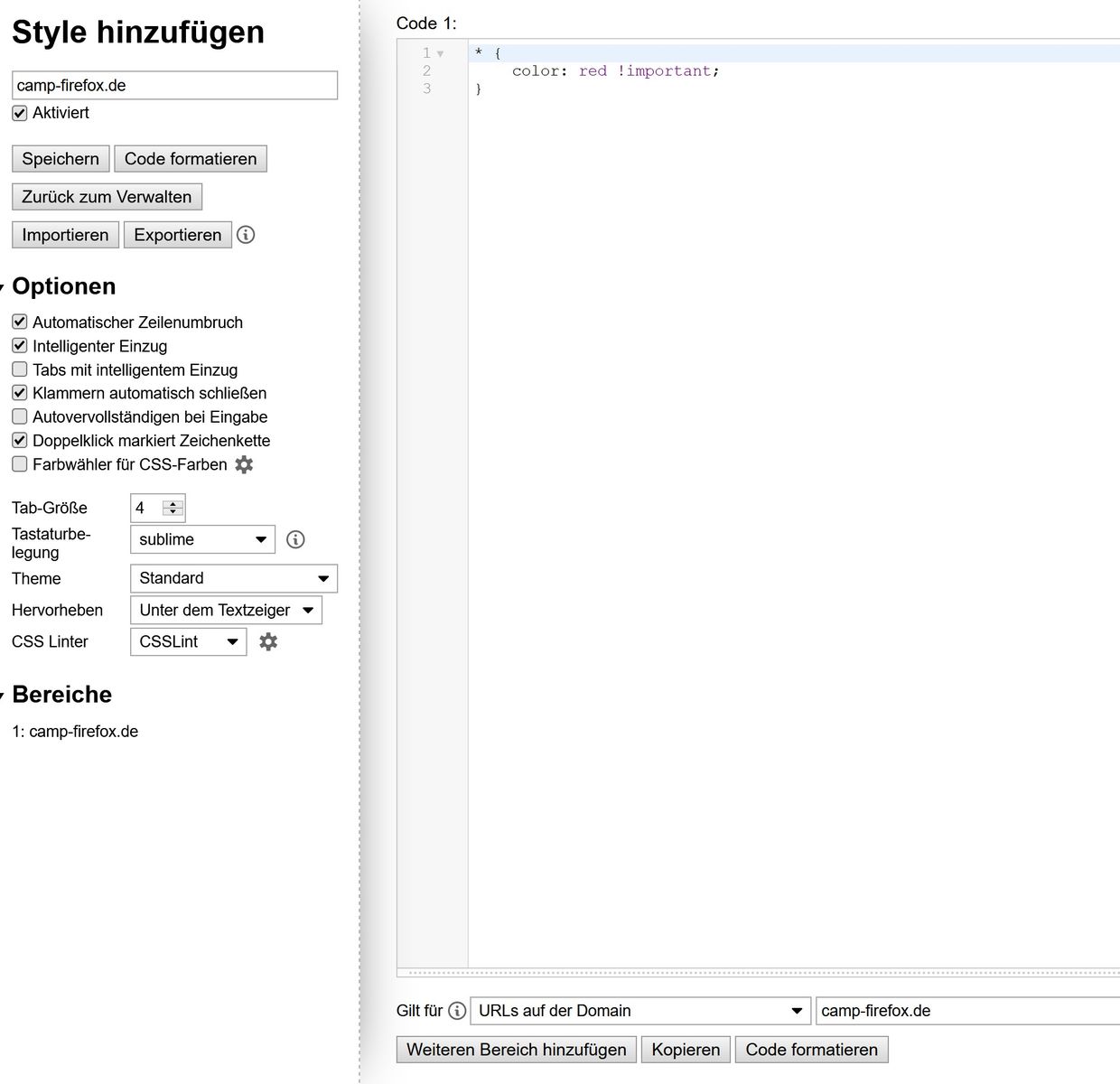Click info icon next to Gilt für
Screen dimensions: 1120x1084
[x=457, y=1011]
